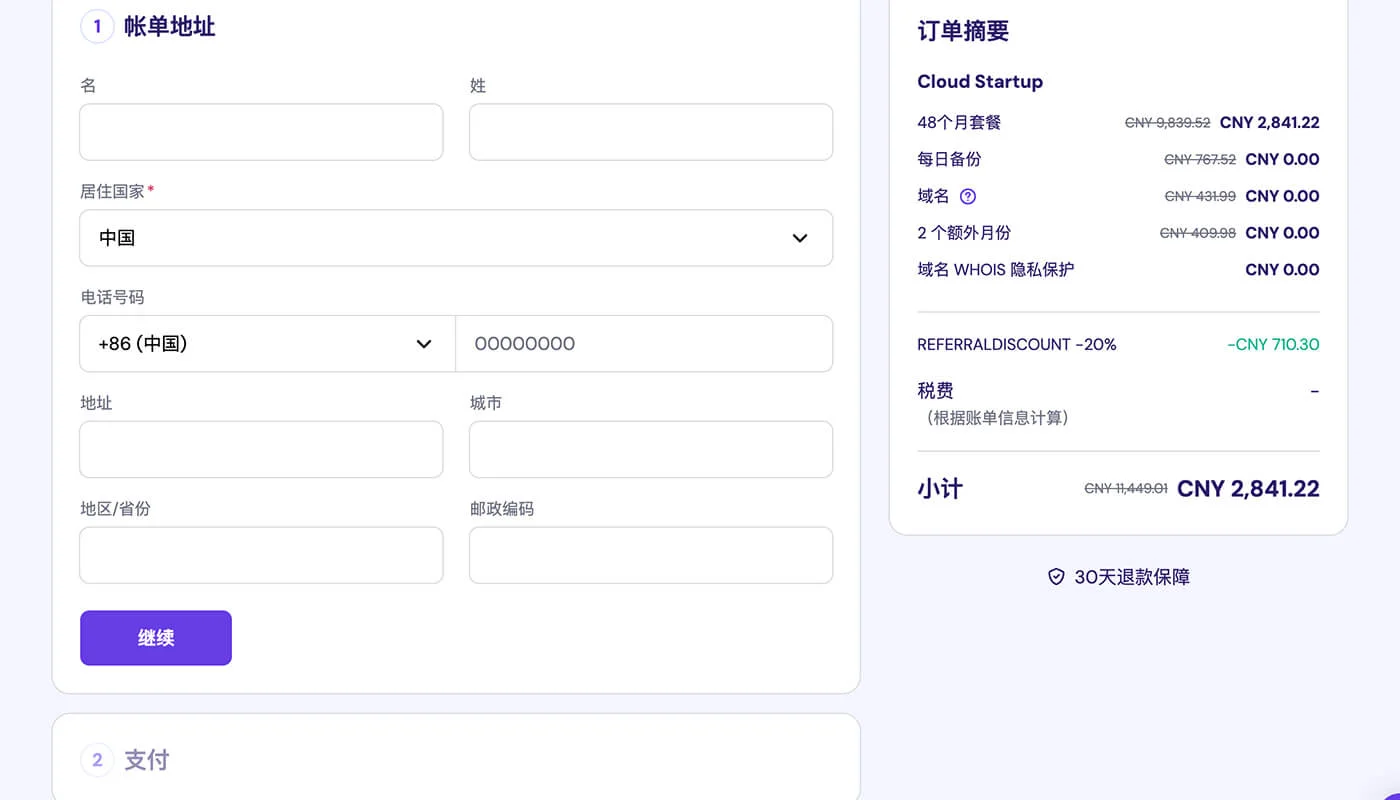Image resolution: width=1400 pixels, height=800 pixels.
Task: Click the 名 first name field
Action: click(261, 132)
